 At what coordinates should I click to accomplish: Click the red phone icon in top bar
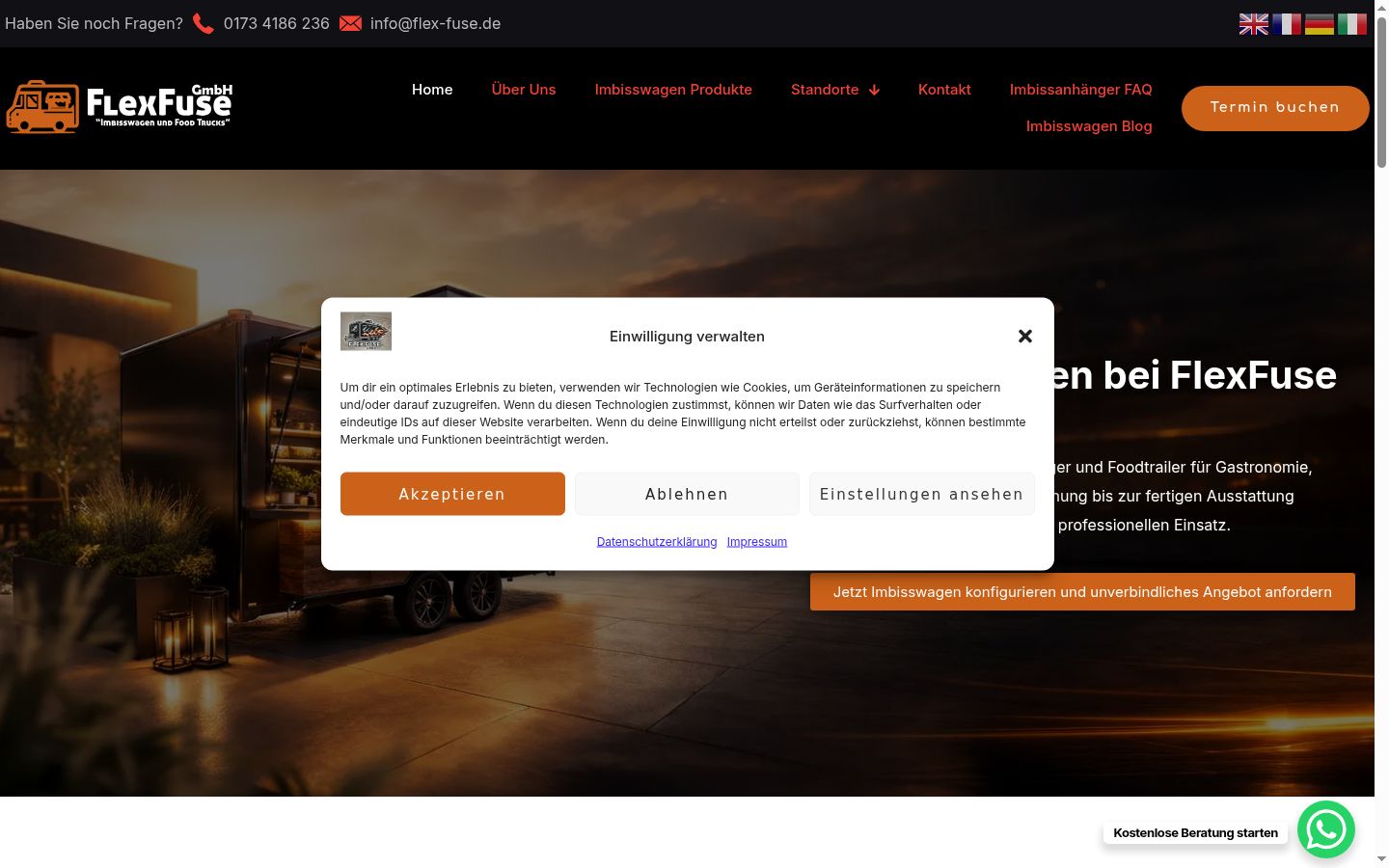204,23
